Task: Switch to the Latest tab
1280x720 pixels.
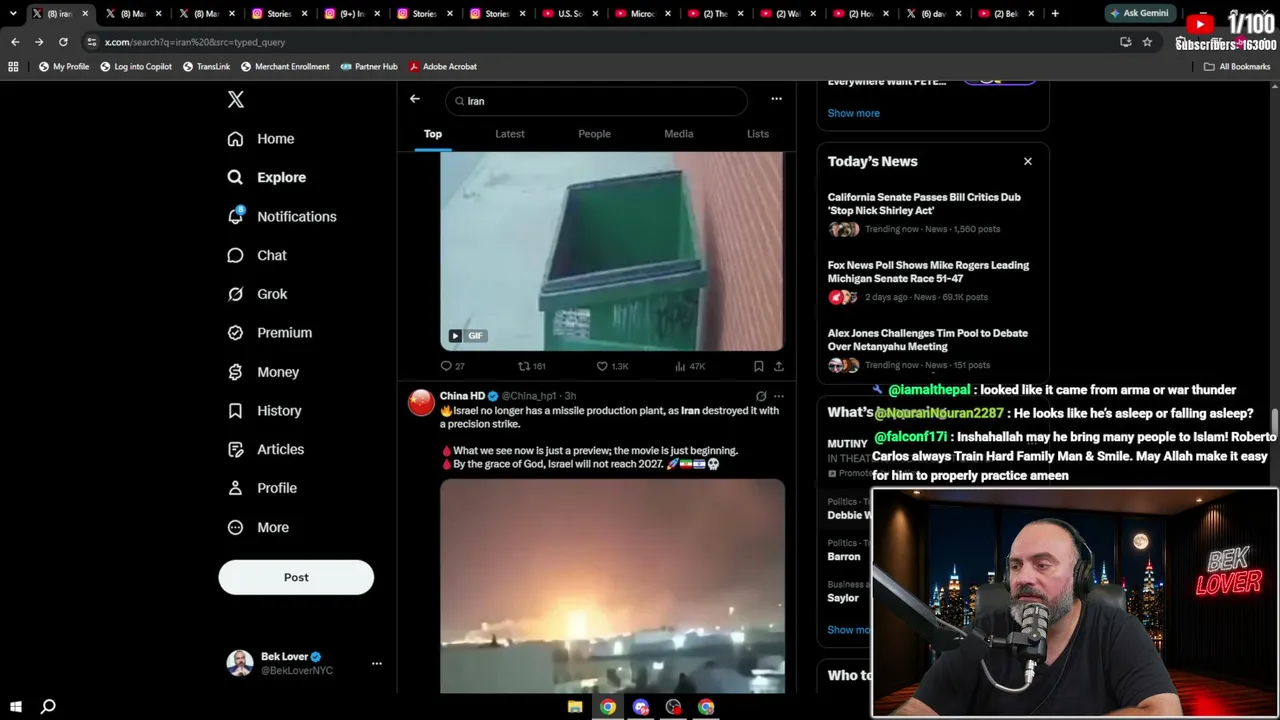Action: coord(510,134)
